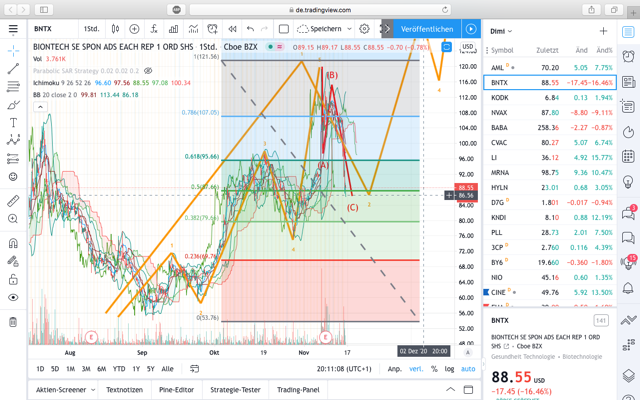Hide all drawings with eye icon

13,297
